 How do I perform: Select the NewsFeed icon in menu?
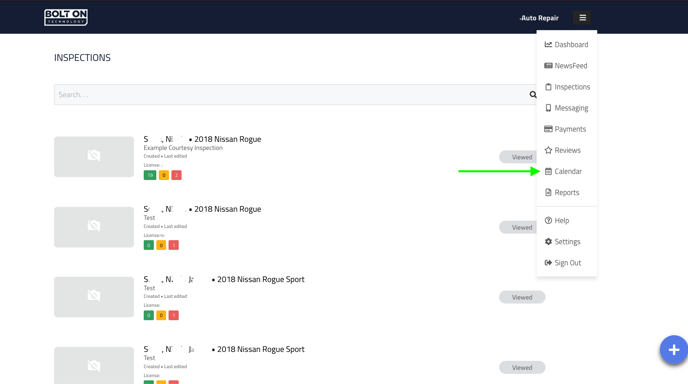coord(548,65)
